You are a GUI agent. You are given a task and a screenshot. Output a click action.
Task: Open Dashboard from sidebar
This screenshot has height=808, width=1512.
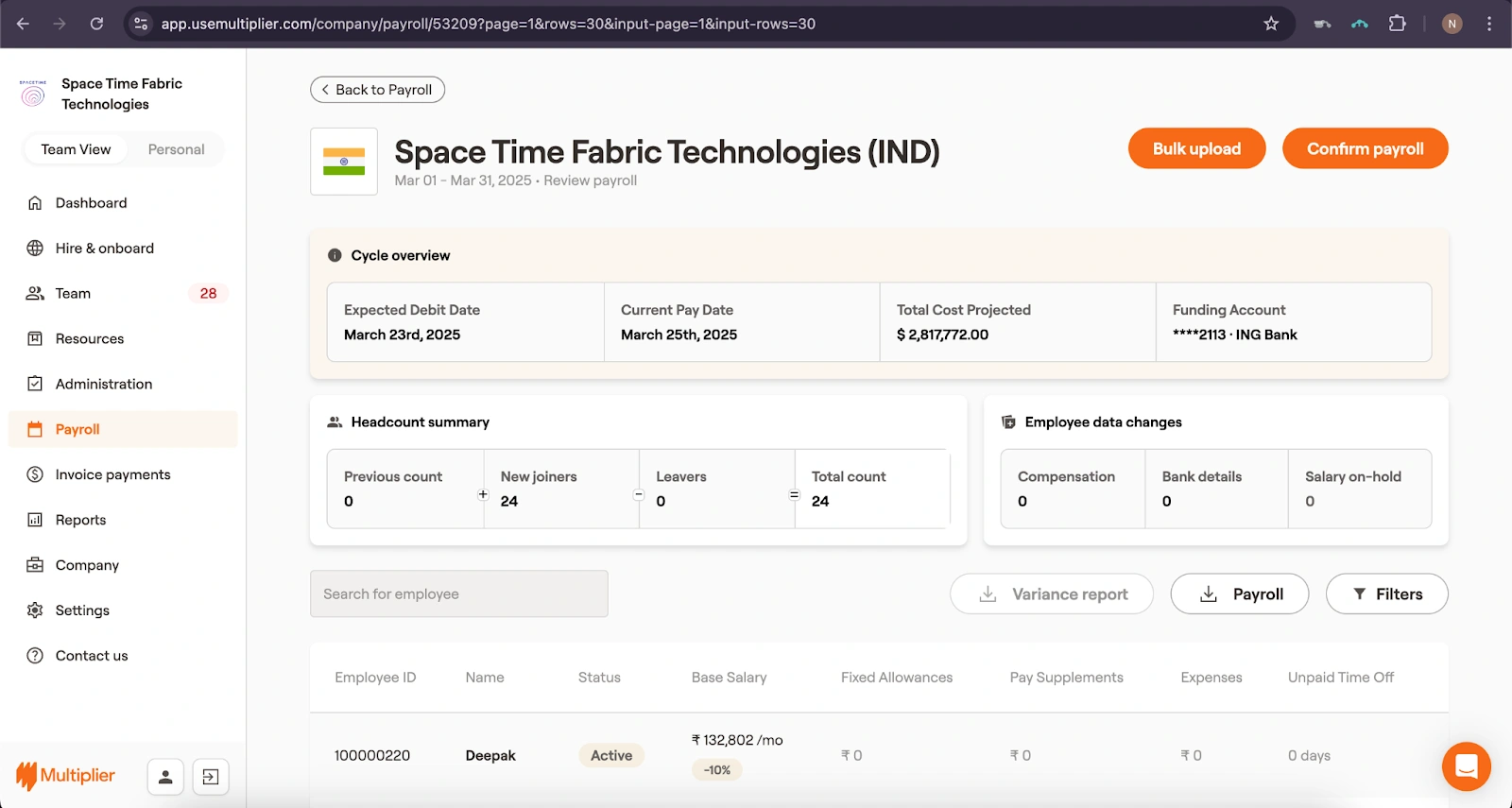(123, 202)
